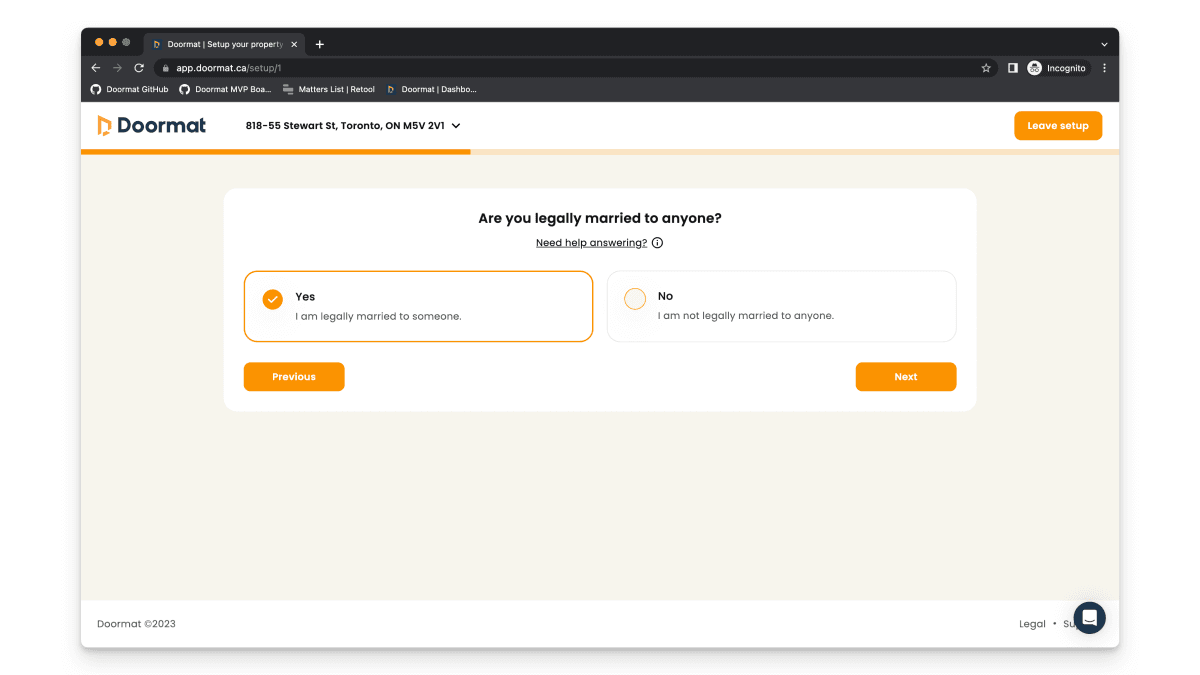Select the Yes radio option
The image size is (1200, 675).
(x=273, y=299)
